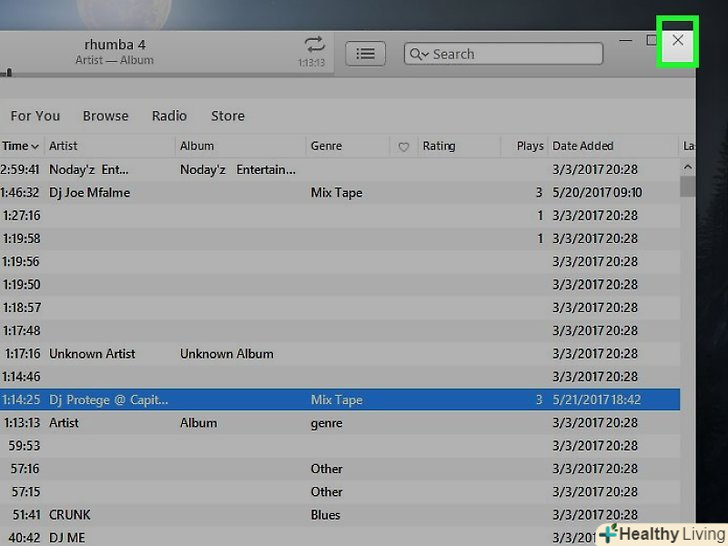Select the CRUNK Blues track row

coord(300,515)
